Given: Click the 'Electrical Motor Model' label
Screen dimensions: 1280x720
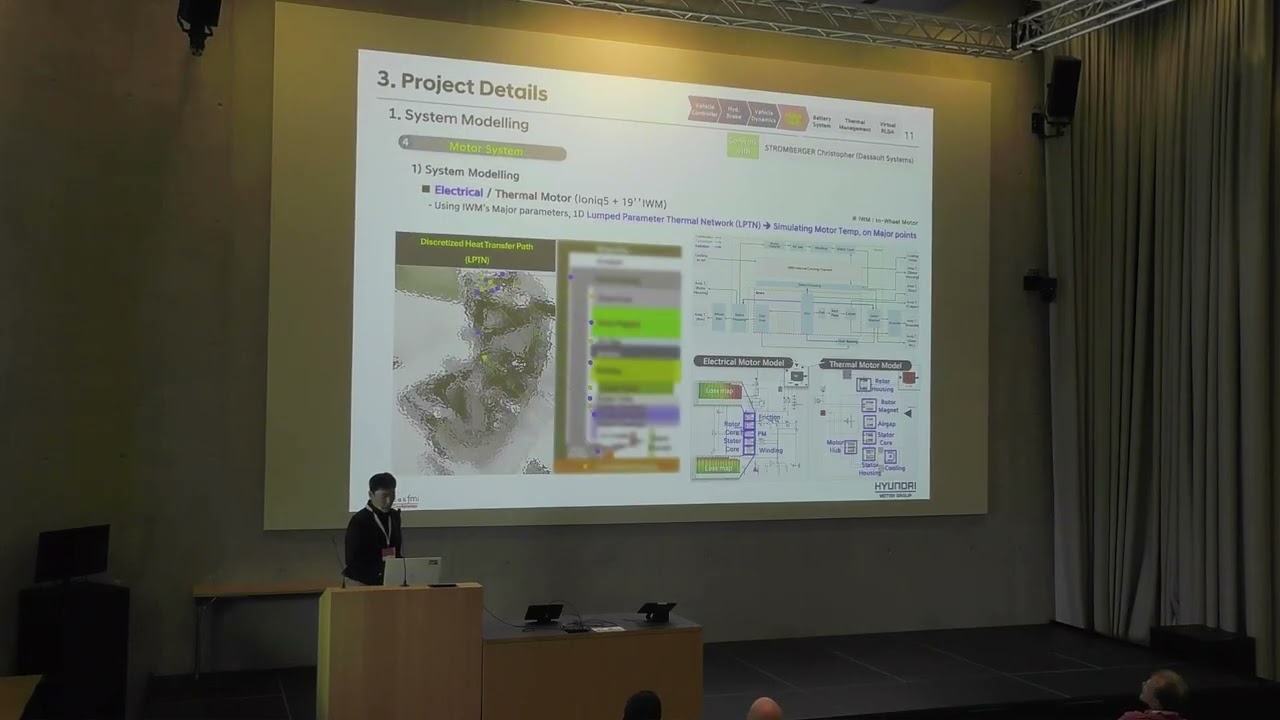Looking at the screenshot, I should (744, 362).
